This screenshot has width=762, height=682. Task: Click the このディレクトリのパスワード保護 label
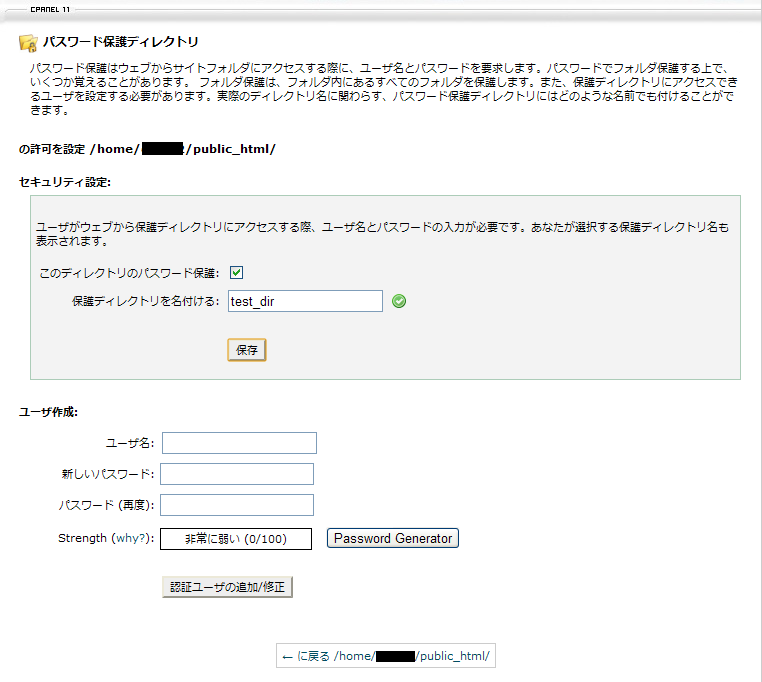click(x=129, y=273)
